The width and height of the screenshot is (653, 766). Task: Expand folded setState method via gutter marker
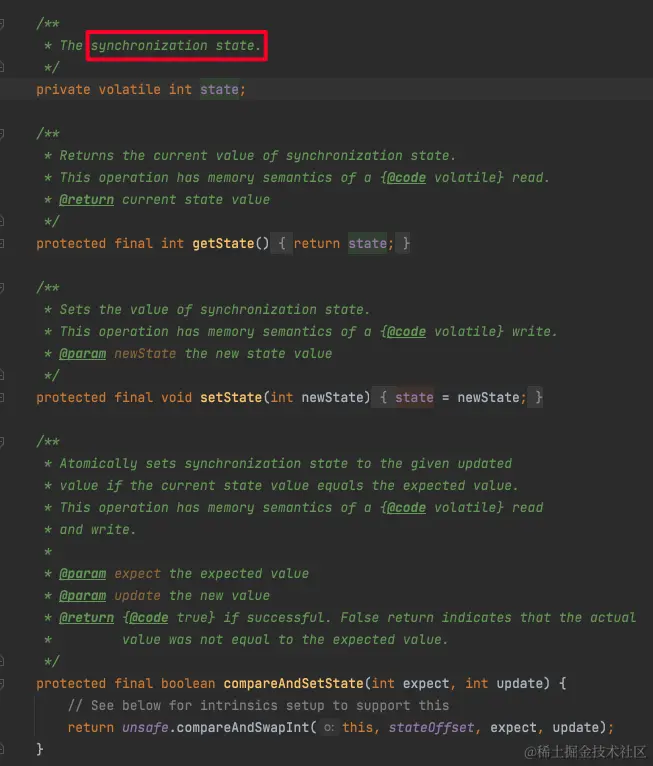[x=2, y=397]
